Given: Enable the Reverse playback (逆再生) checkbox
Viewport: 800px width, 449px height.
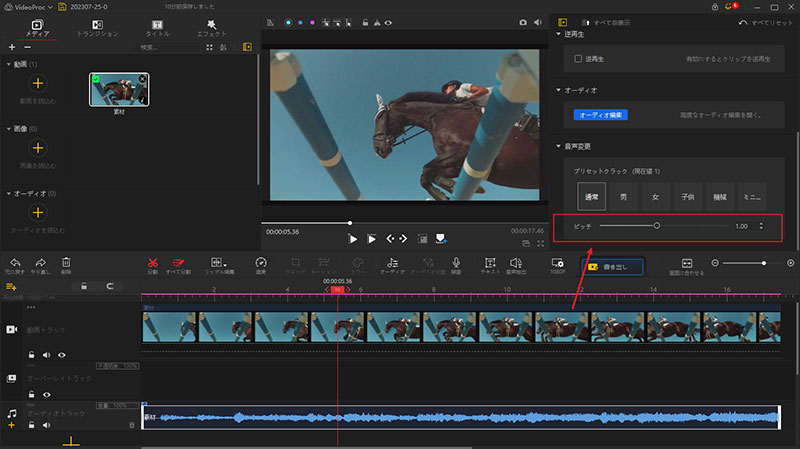Looking at the screenshot, I should [x=578, y=59].
